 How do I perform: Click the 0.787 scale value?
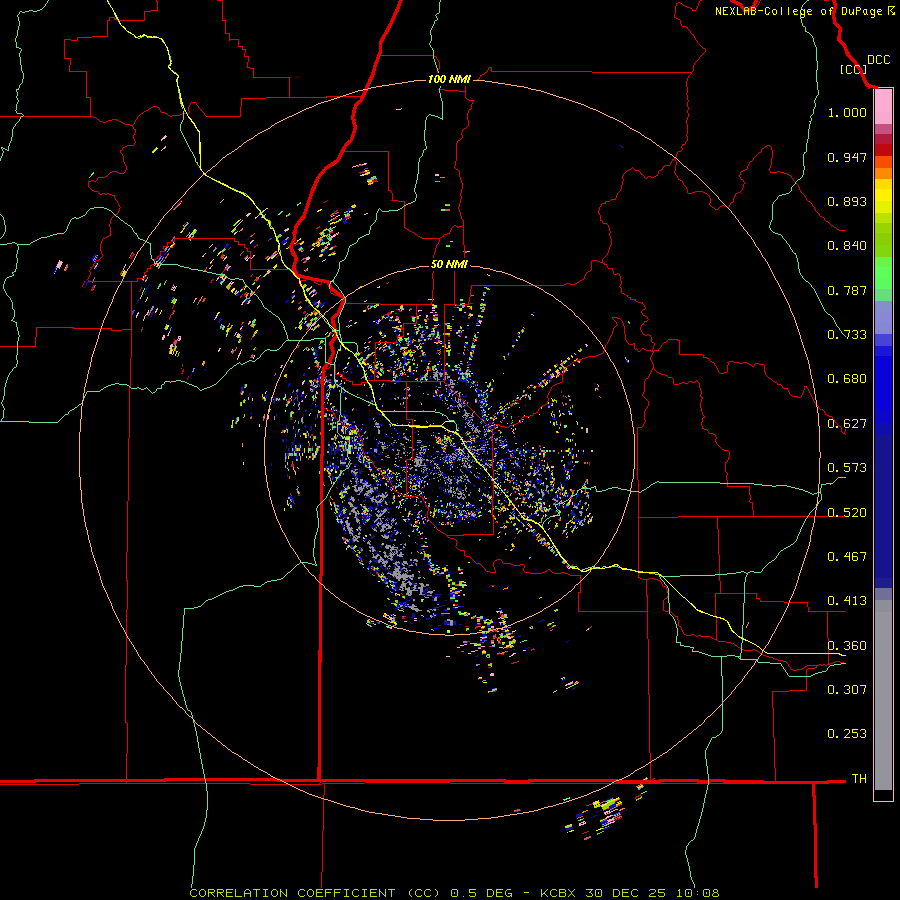coord(847,290)
